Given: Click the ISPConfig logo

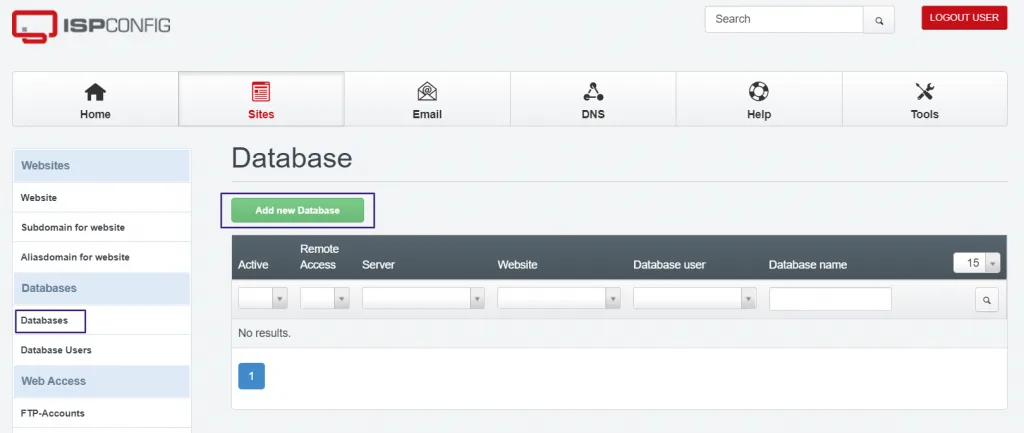Looking at the screenshot, I should pyautogui.click(x=91, y=26).
